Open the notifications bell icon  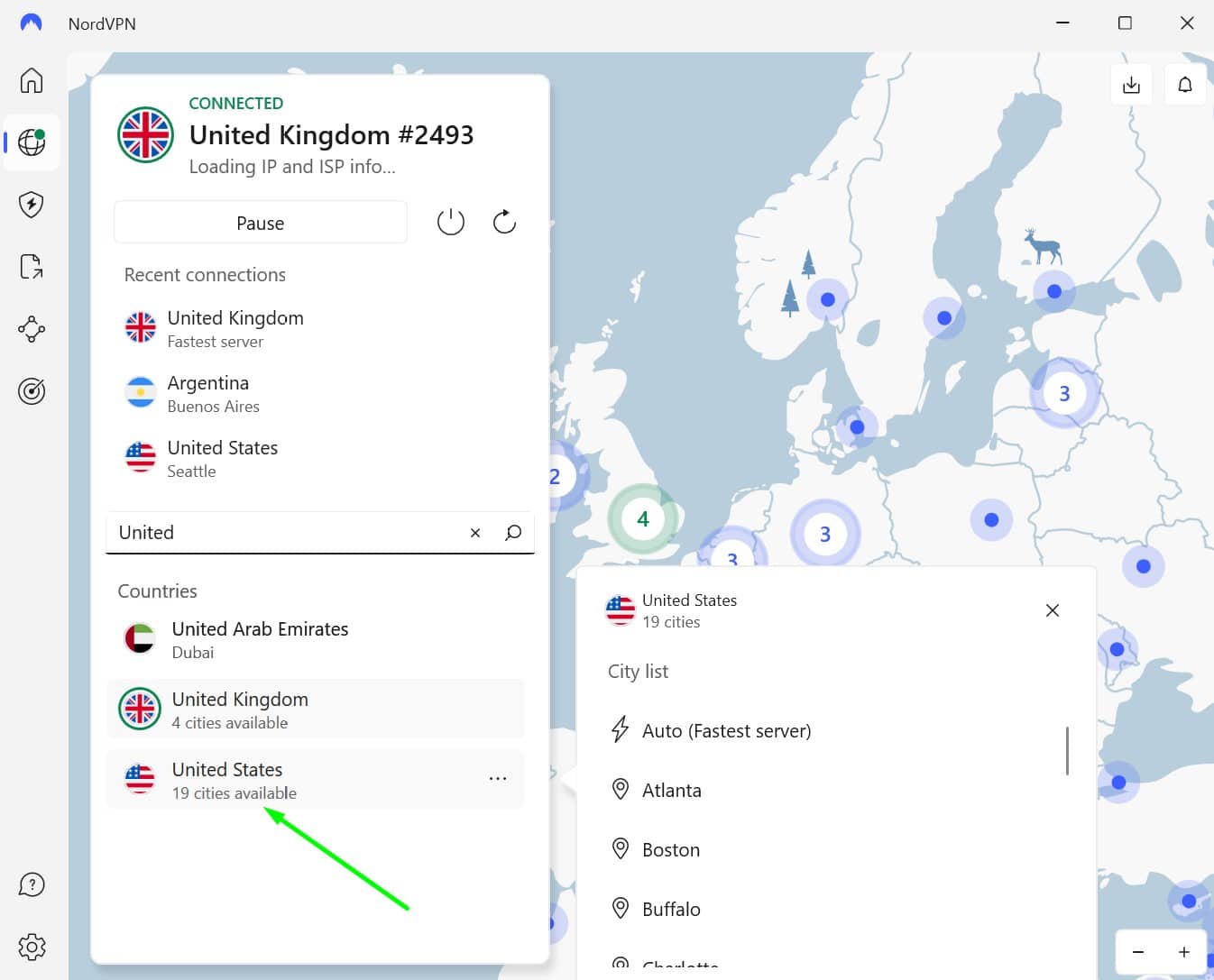1185,85
